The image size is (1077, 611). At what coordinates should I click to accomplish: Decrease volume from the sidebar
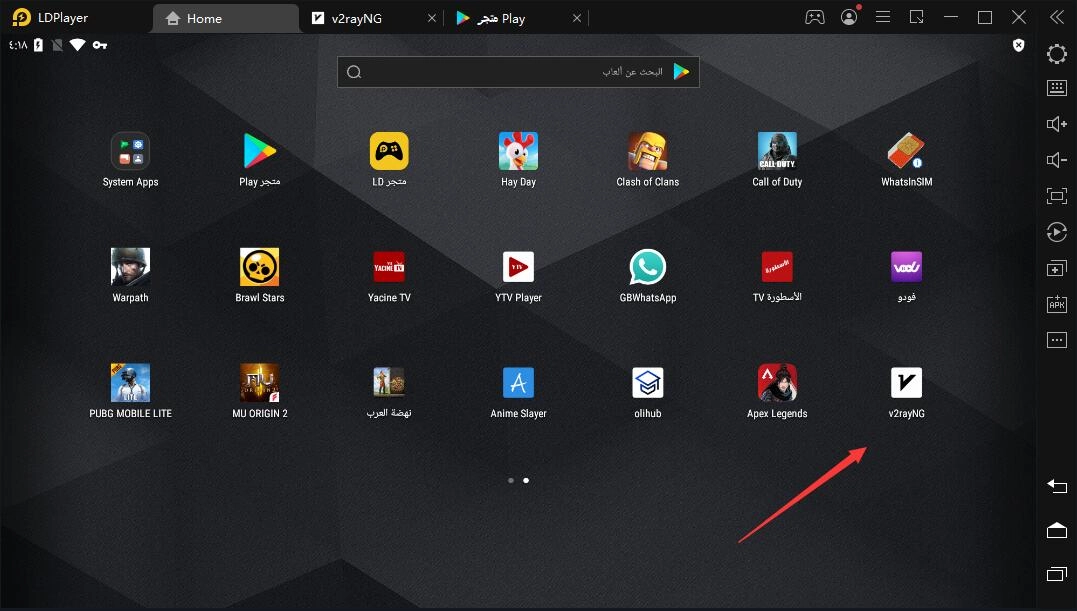pyautogui.click(x=1056, y=160)
